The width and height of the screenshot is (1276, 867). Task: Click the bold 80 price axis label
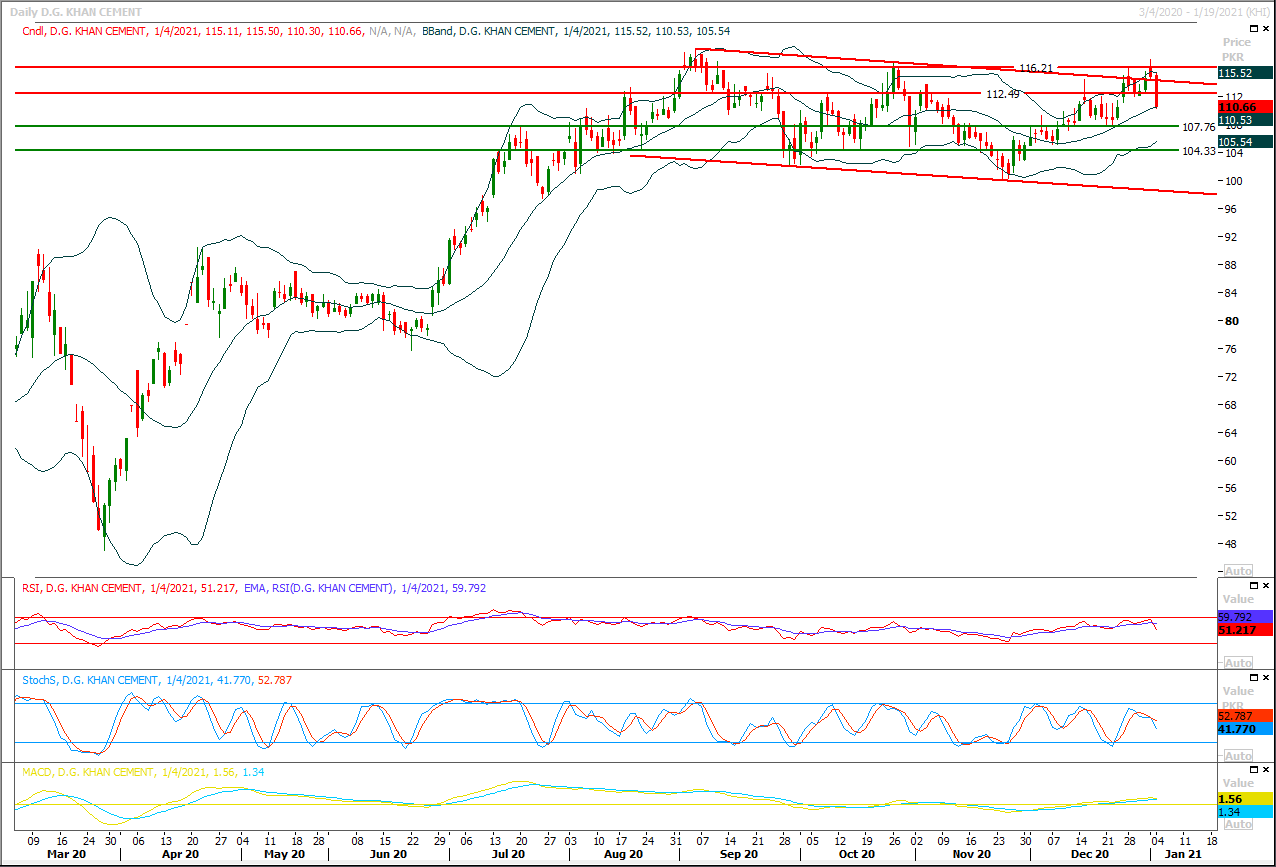click(x=1232, y=321)
